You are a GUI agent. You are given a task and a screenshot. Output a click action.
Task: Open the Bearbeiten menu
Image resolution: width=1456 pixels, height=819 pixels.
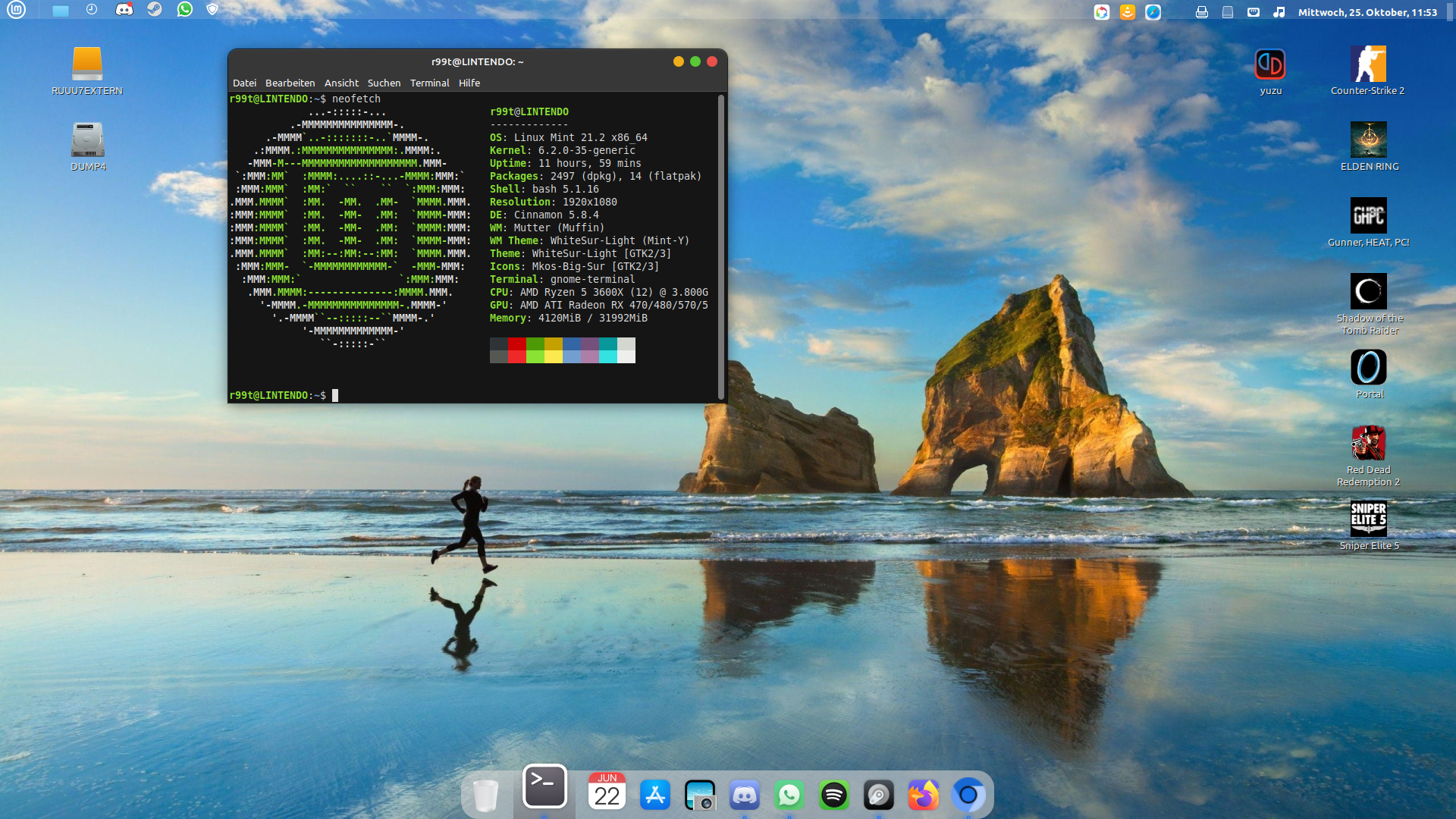click(290, 83)
